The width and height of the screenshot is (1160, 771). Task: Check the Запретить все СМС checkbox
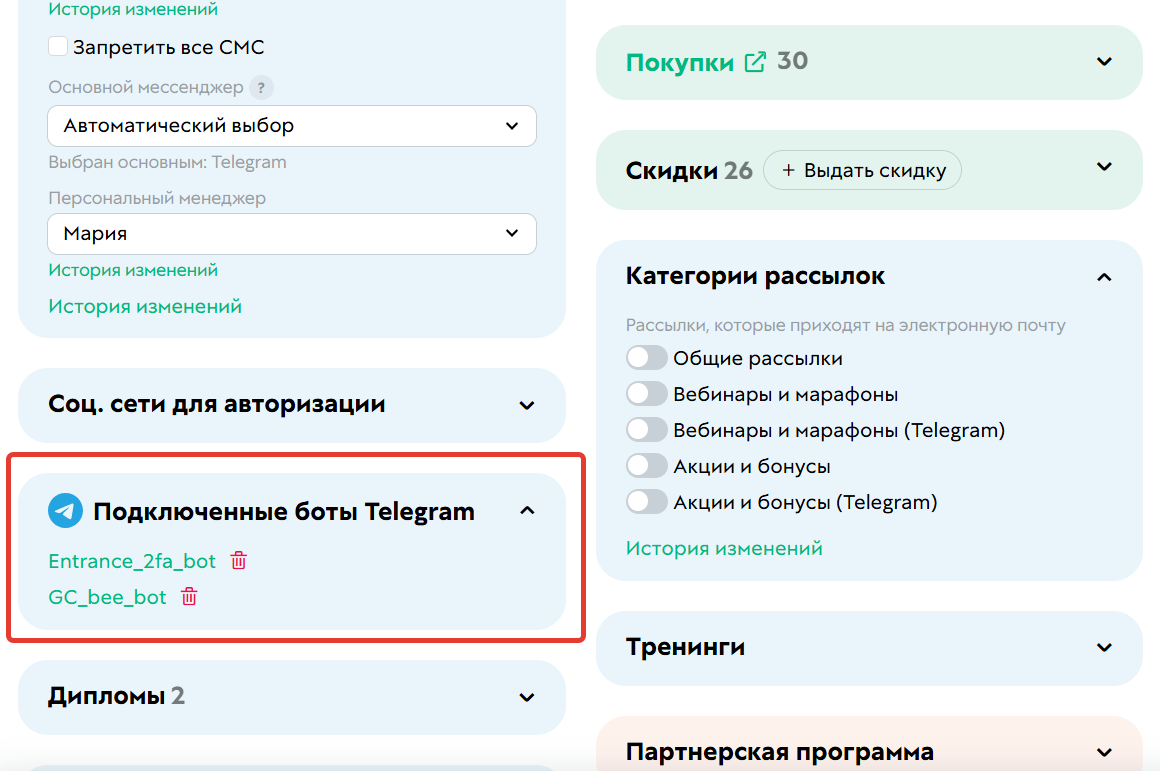click(x=57, y=46)
